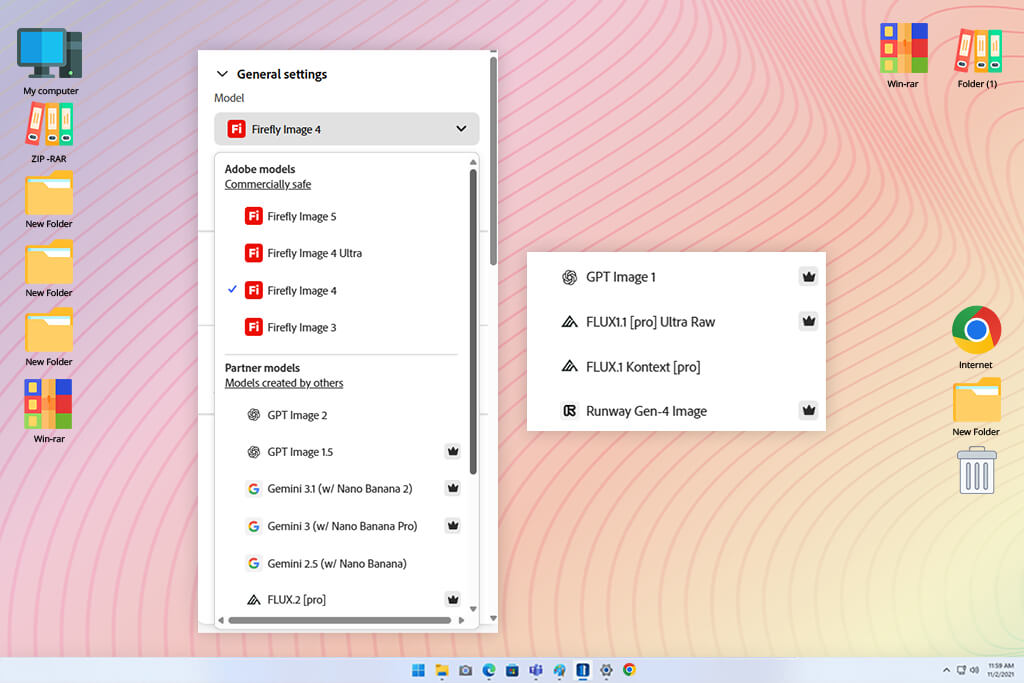The image size is (1024, 683).
Task: Click the Firefly icon beside Firefly Image 5
Action: [x=254, y=216]
